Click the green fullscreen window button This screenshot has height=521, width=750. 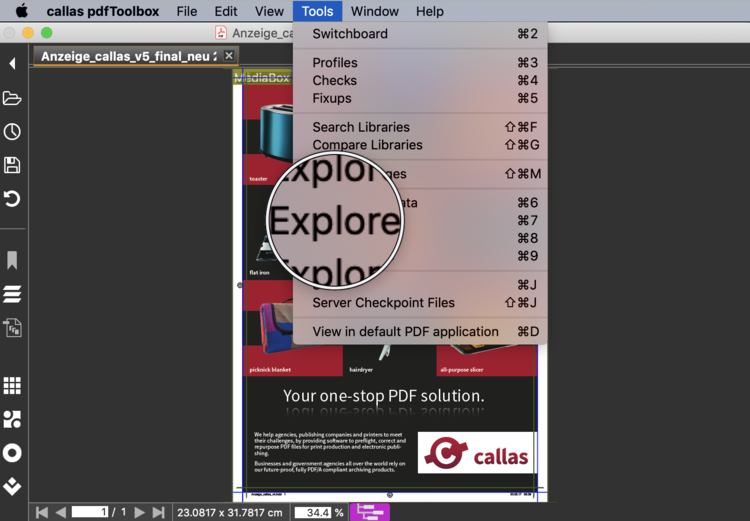point(46,33)
